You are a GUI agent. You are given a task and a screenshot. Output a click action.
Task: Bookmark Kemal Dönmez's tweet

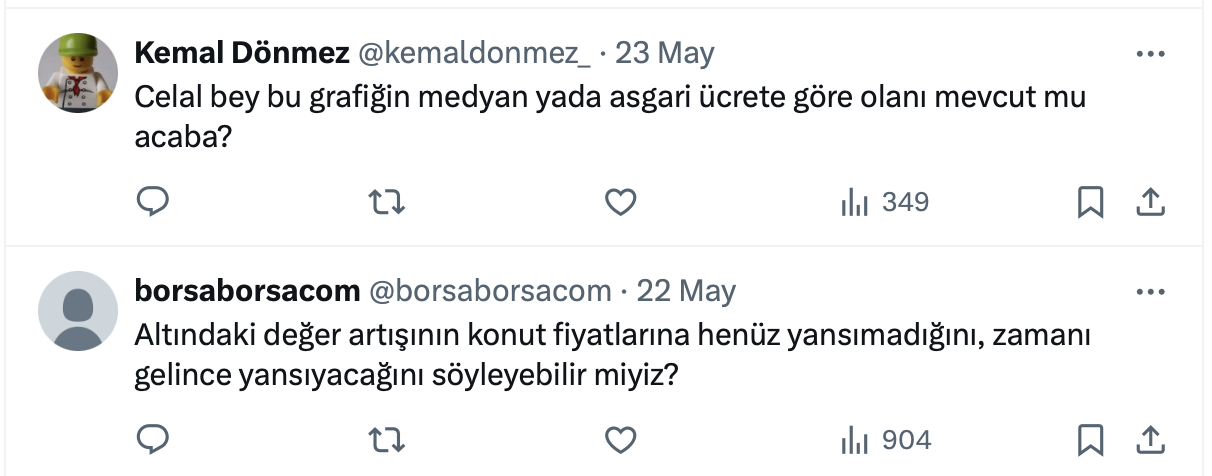coord(1090,203)
